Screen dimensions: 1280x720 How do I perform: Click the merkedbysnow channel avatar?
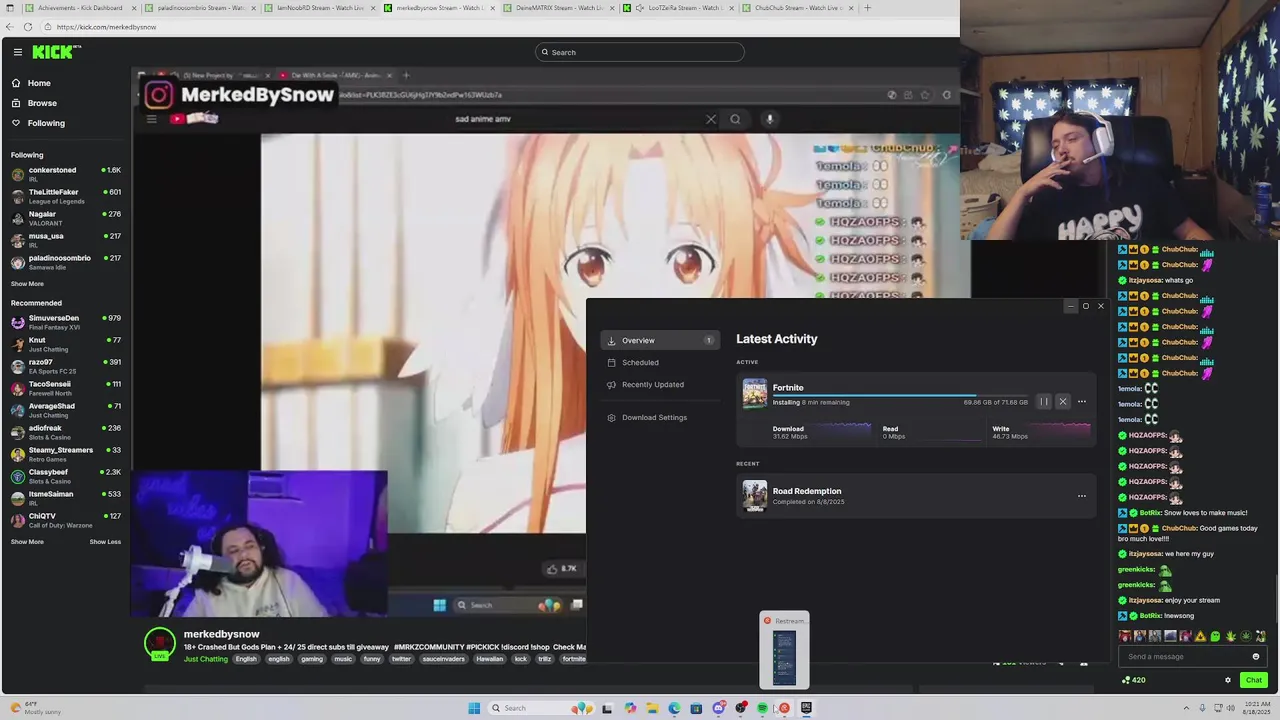tap(160, 643)
